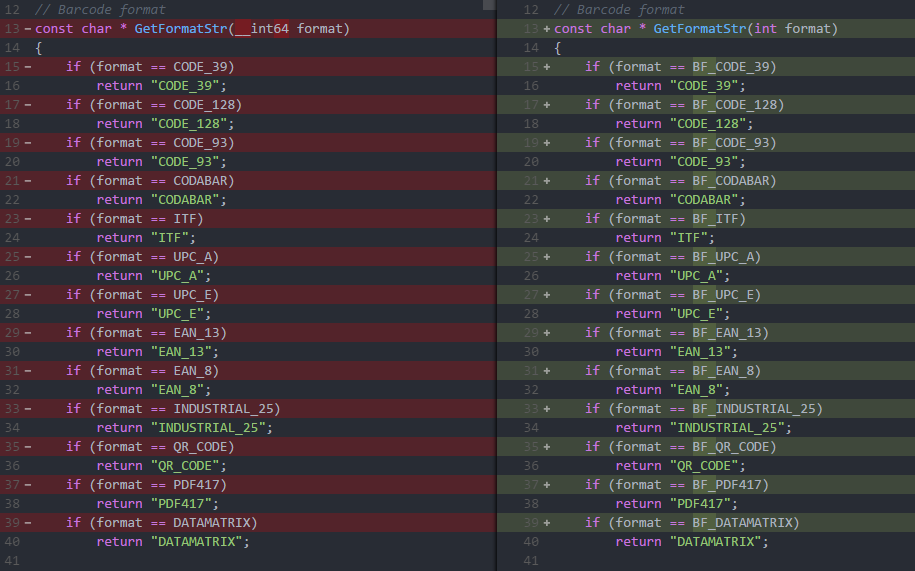This screenshot has height=571, width=915.
Task: Click 'BF_QR_CODE' on added line 35
Action: [x=731, y=446]
